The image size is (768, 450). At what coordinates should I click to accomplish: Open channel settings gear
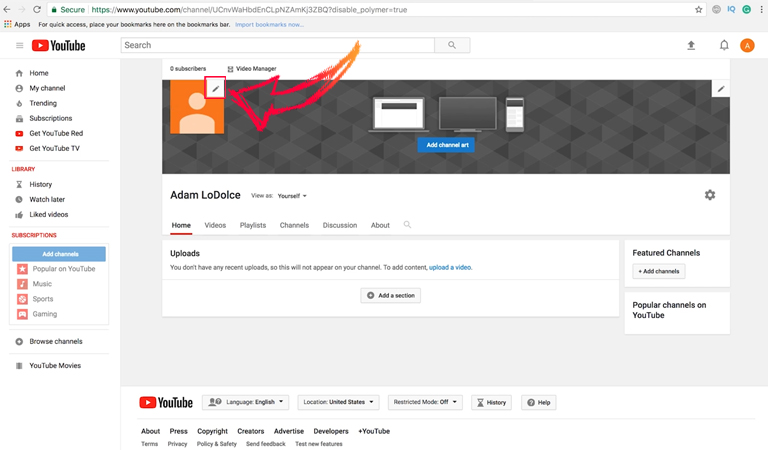(710, 195)
